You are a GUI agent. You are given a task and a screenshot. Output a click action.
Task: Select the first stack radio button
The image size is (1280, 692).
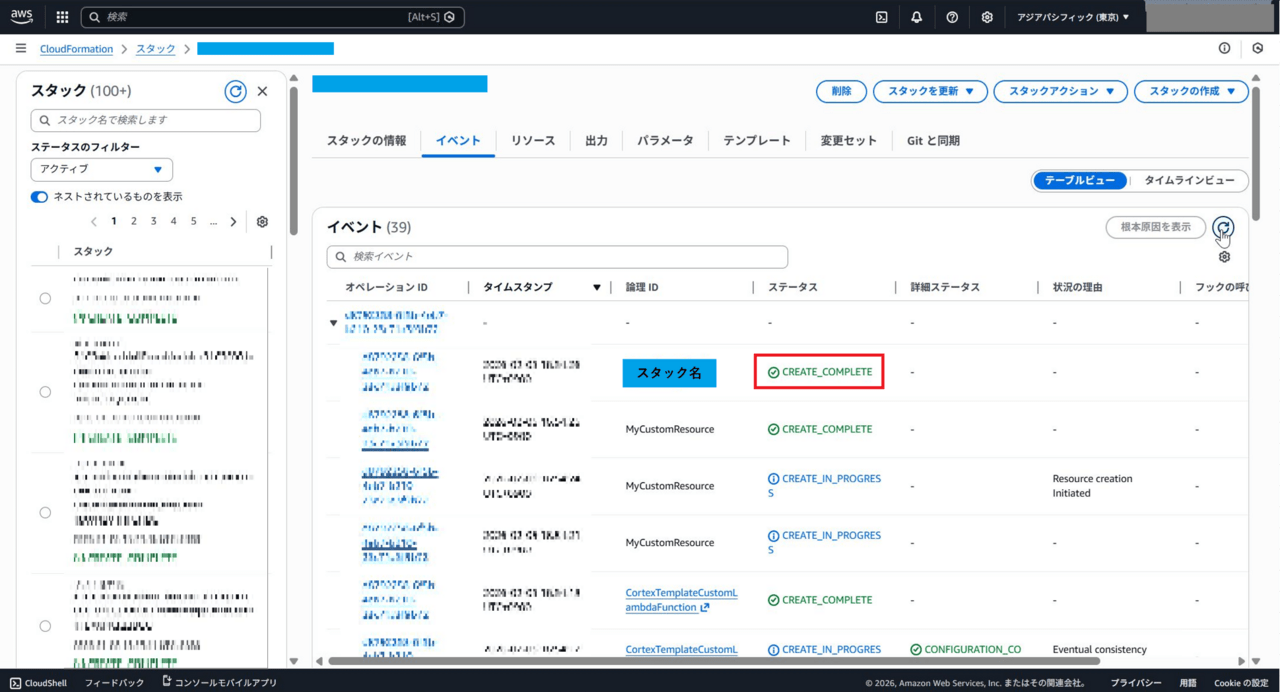(45, 298)
